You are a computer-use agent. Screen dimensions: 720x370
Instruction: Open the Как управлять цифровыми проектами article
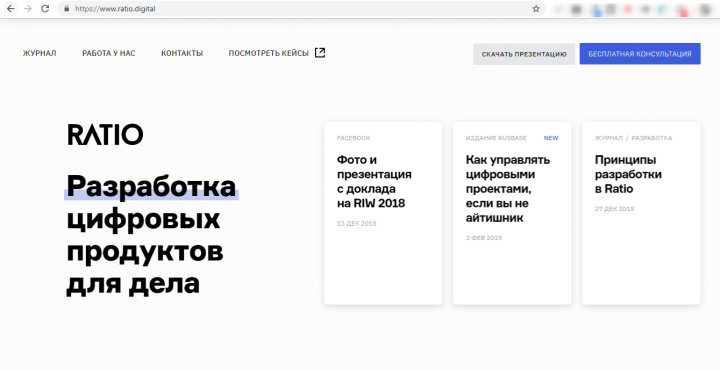[512, 213]
